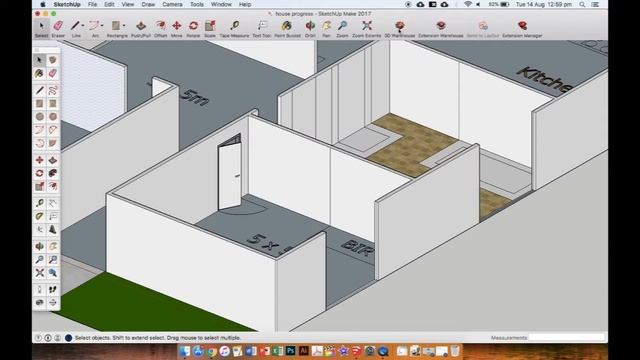This screenshot has height=360, width=640.
Task: Expand the Line tool dropdown arrow
Action: pyautogui.click(x=82, y=26)
